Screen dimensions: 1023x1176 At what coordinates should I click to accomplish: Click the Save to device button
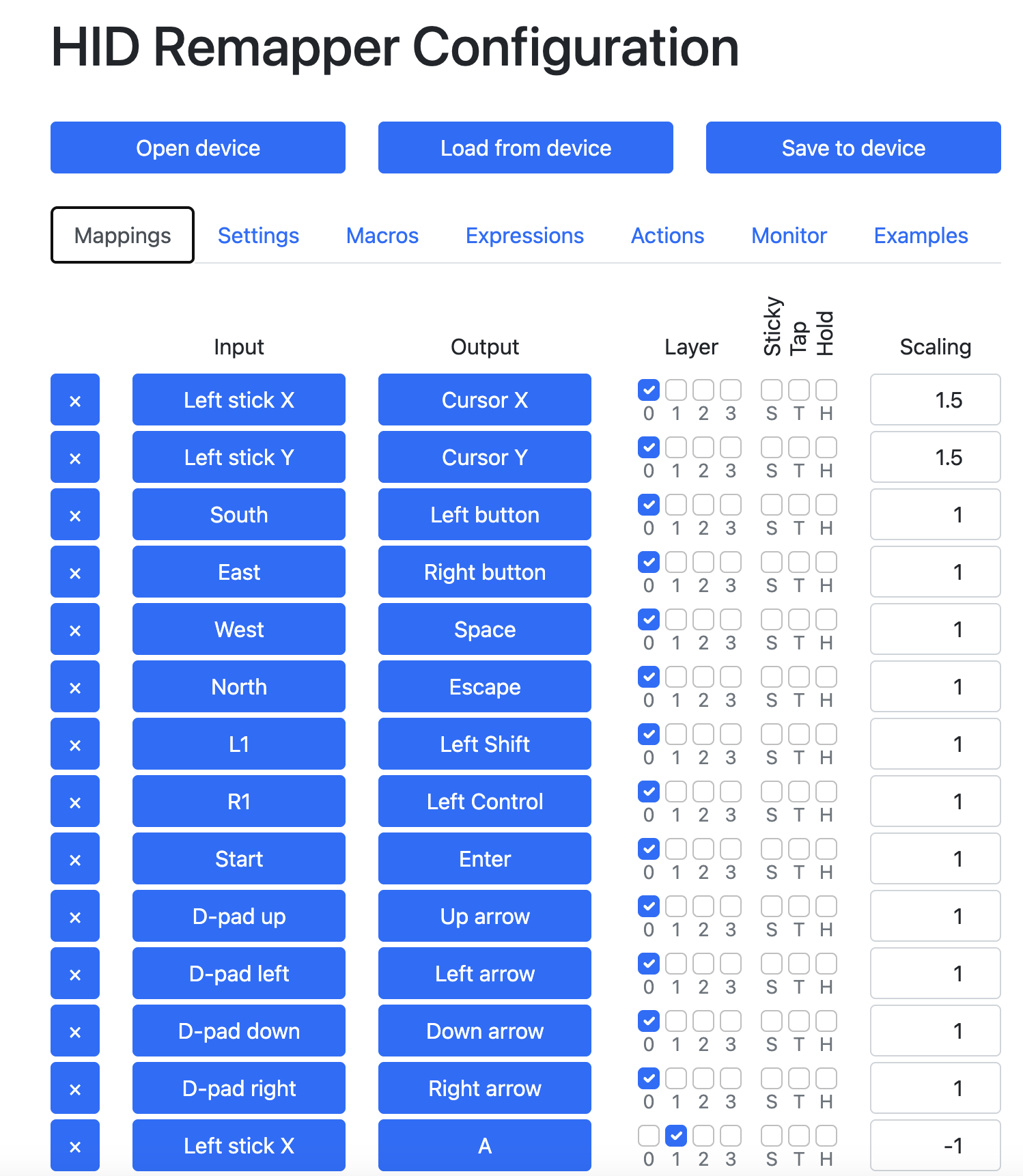[x=854, y=148]
